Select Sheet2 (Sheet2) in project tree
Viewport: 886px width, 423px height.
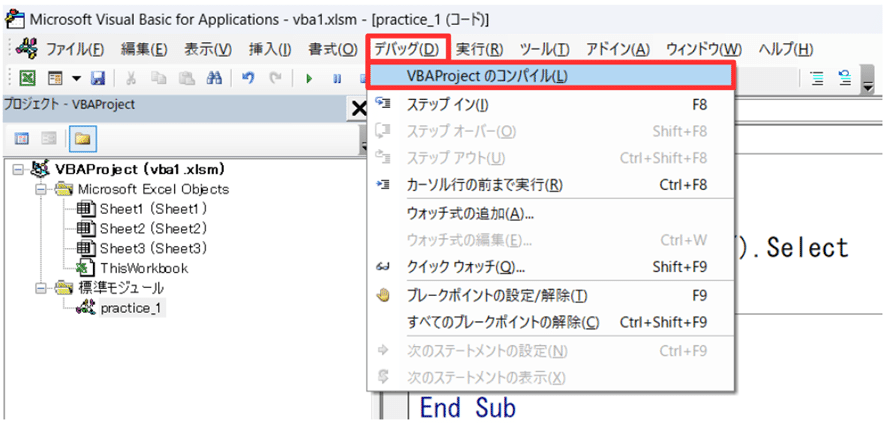(x=154, y=228)
